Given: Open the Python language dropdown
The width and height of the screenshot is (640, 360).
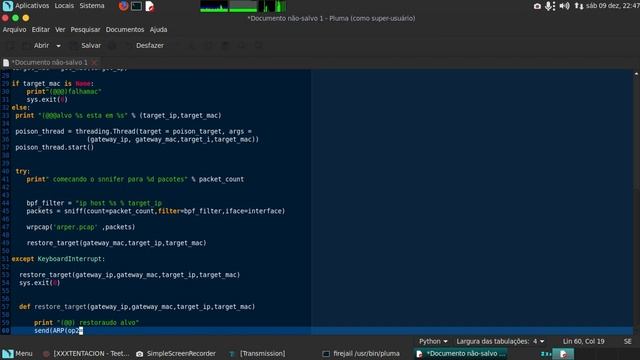Looking at the screenshot, I should pos(433,341).
